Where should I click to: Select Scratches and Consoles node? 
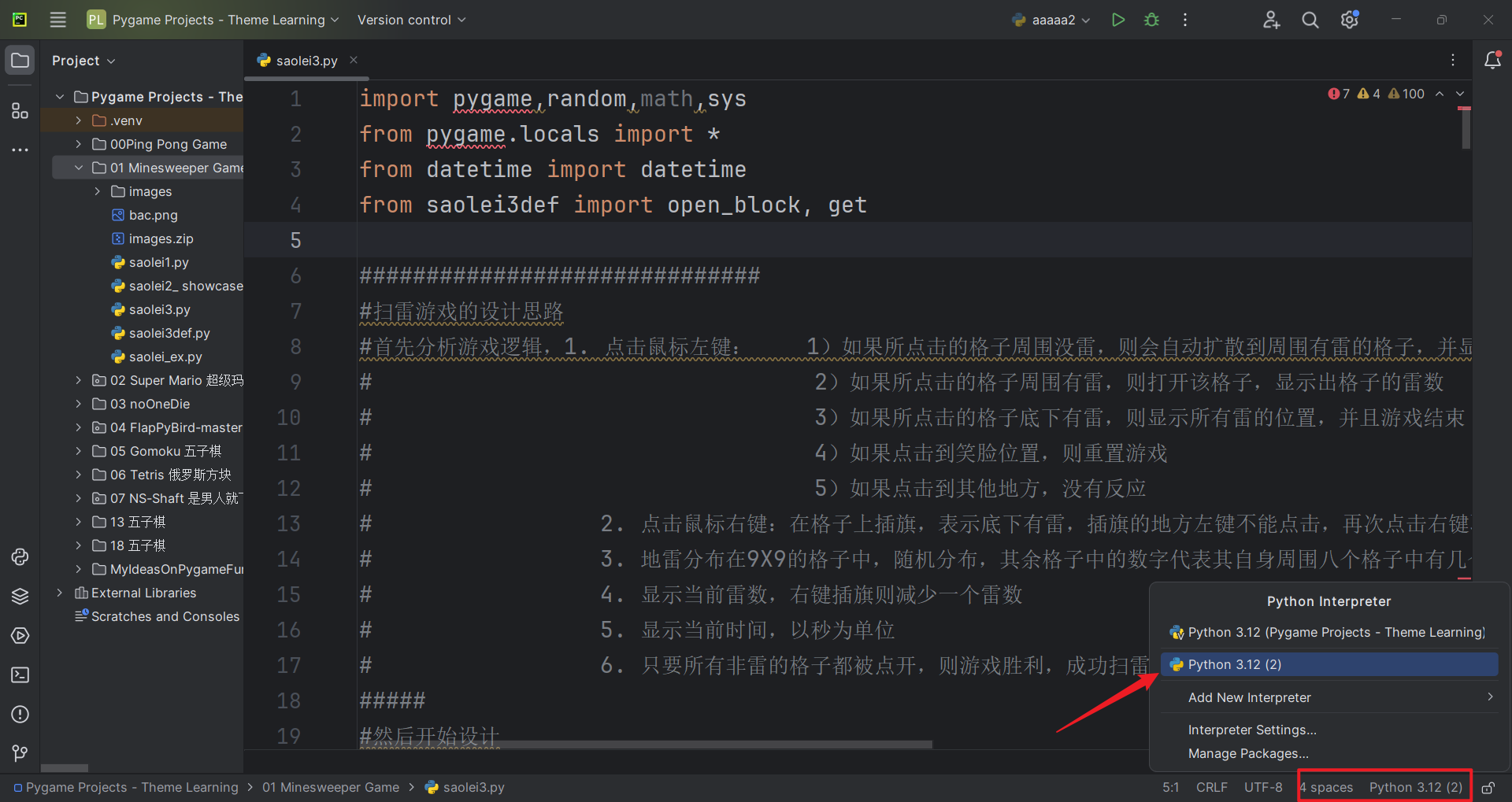click(x=157, y=616)
